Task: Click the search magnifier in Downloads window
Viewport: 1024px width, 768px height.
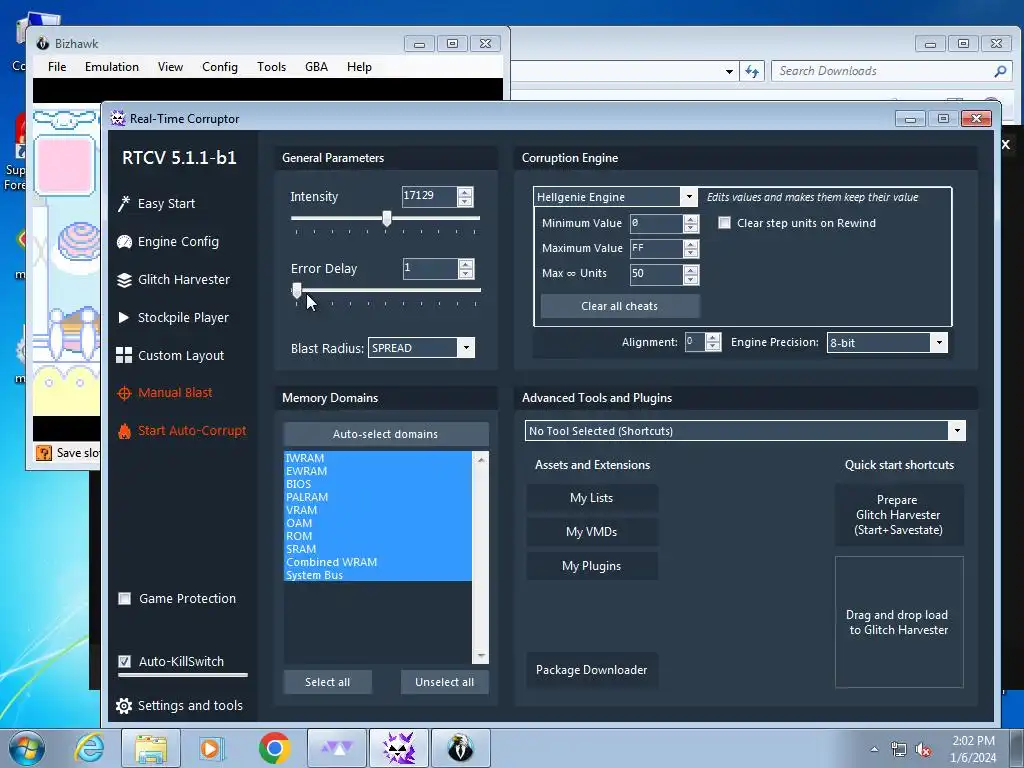Action: point(1000,71)
